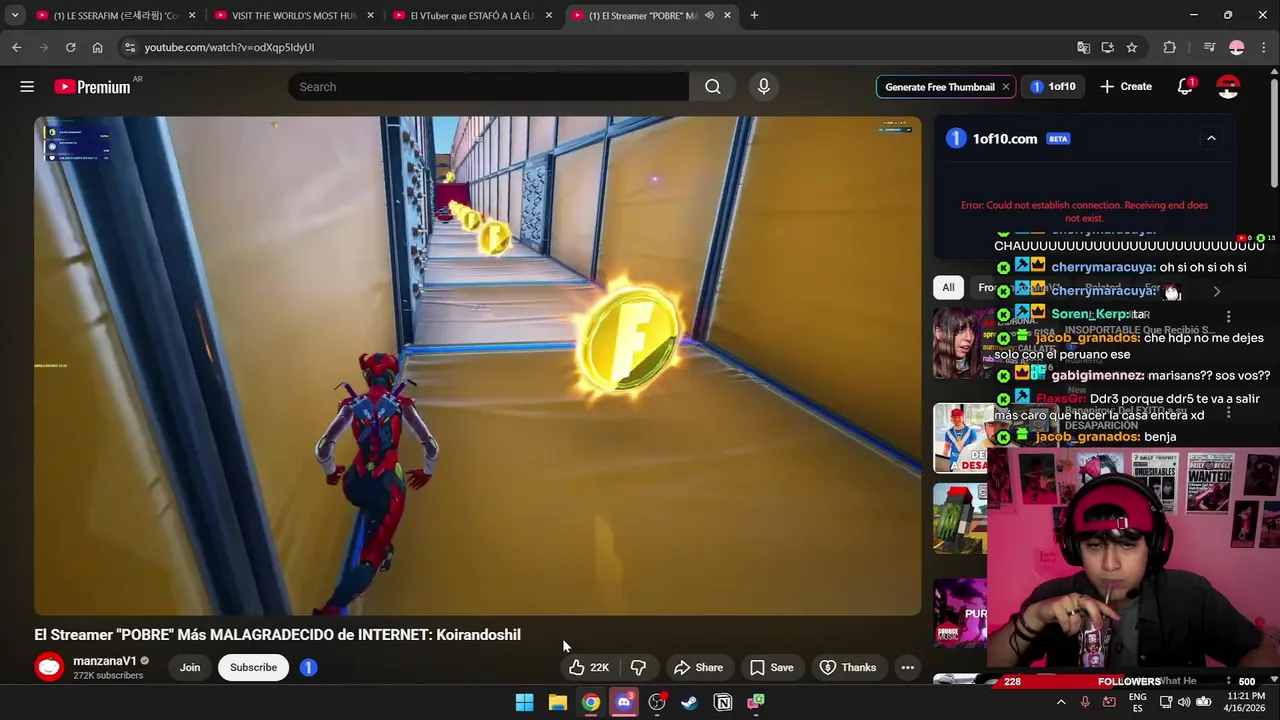Screen dimensions: 1280x720
Task: Click the address bar URL
Action: (229, 47)
